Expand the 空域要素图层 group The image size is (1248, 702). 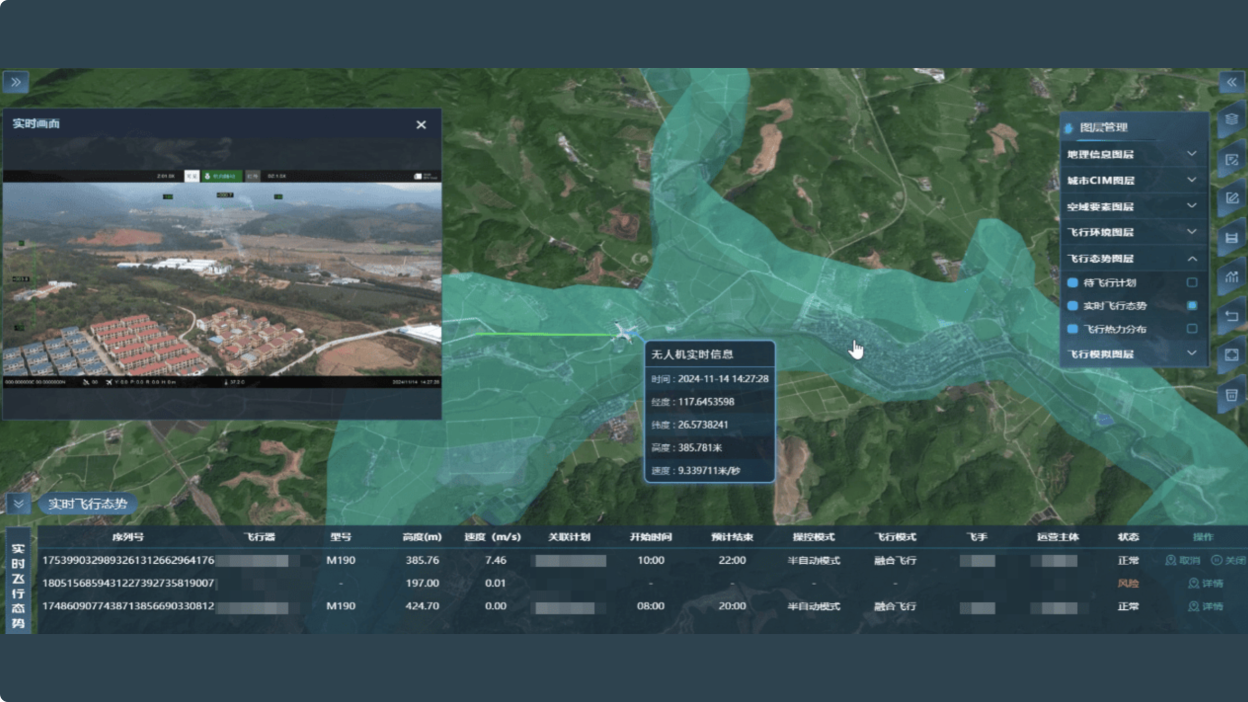[x=1192, y=206]
